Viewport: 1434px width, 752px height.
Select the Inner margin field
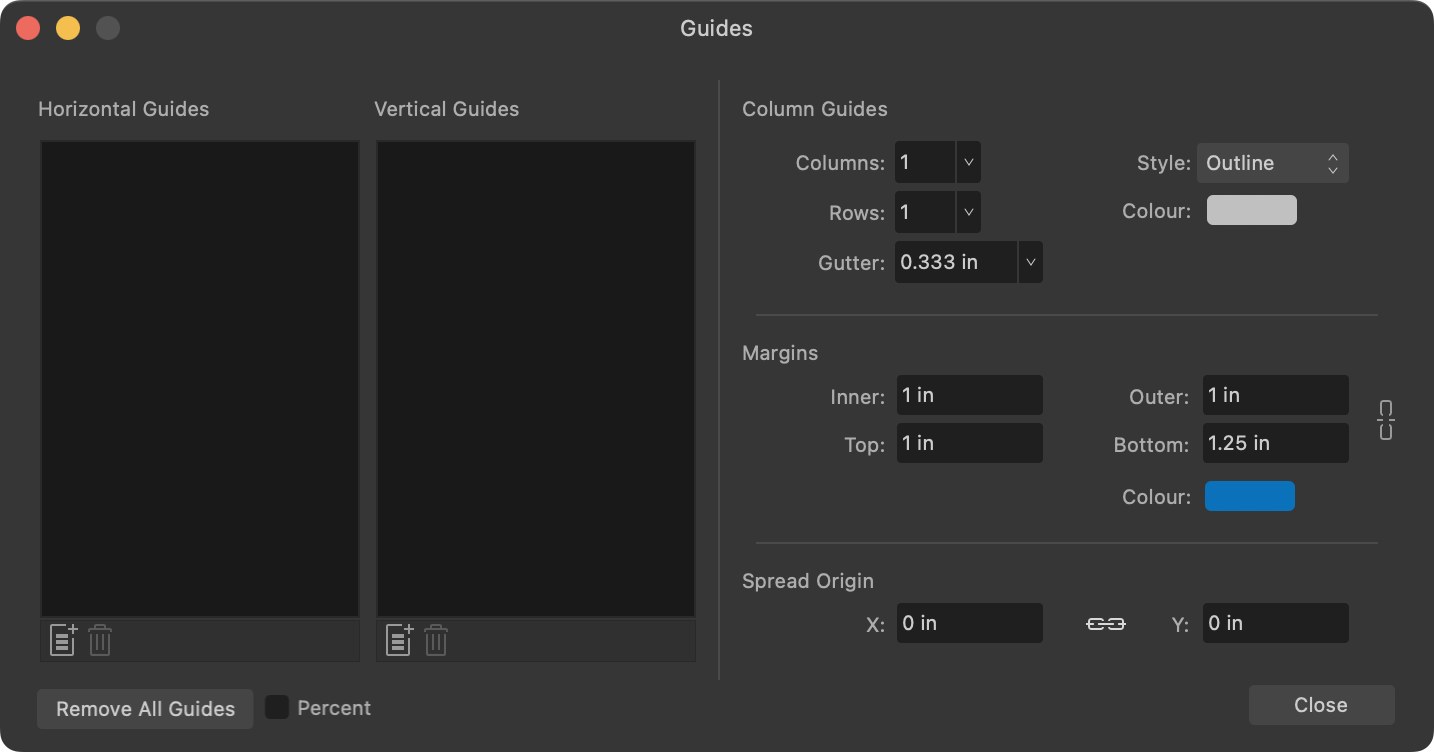pos(969,395)
